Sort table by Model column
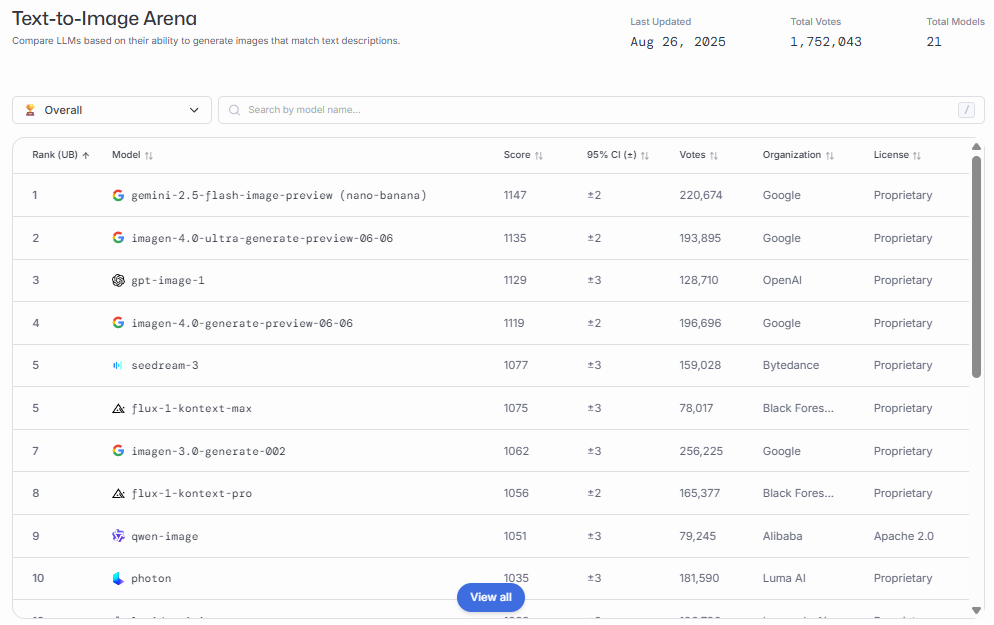The height and width of the screenshot is (625, 994). coord(132,155)
